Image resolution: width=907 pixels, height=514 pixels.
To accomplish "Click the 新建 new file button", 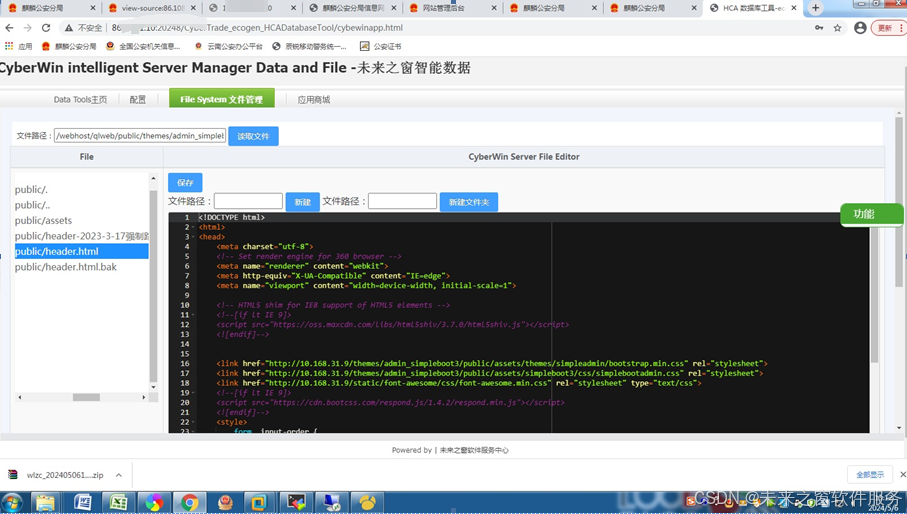I will 303,202.
